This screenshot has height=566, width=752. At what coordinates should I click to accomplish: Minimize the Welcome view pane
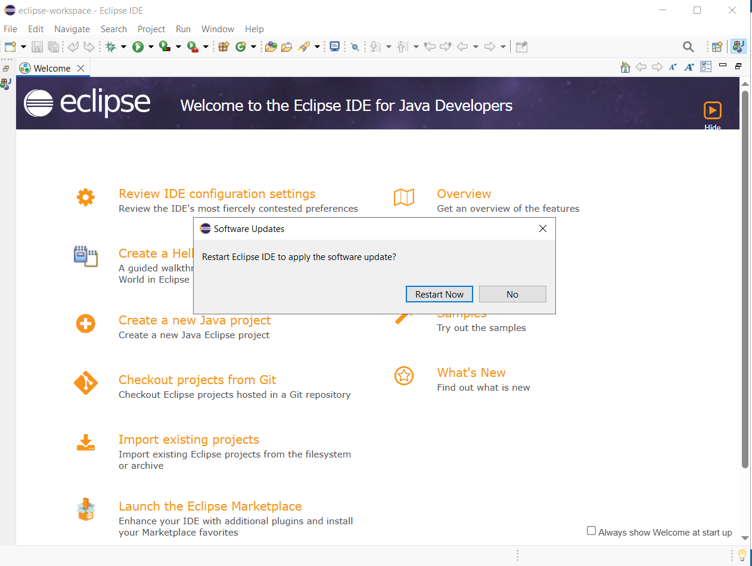coord(723,65)
